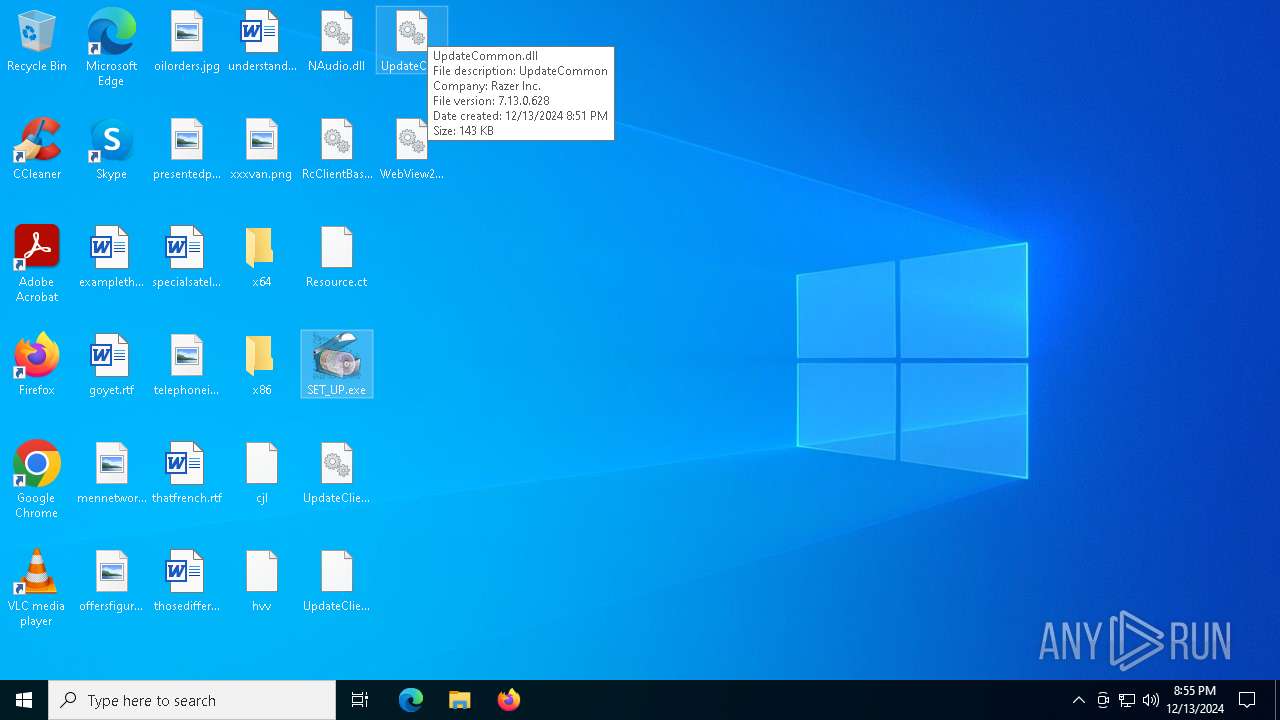Select the VLC media player shortcut
Image resolution: width=1280 pixels, height=720 pixels.
[x=37, y=588]
